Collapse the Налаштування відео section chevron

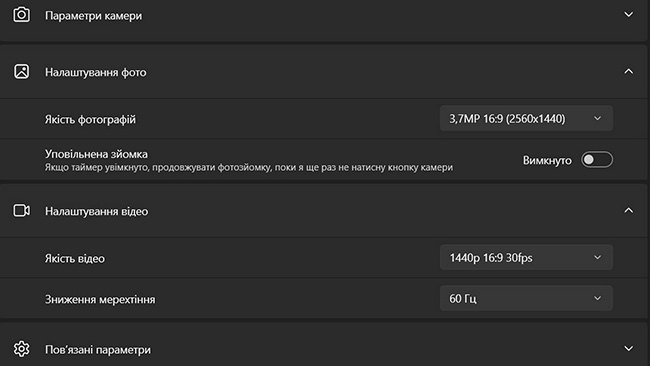628,211
